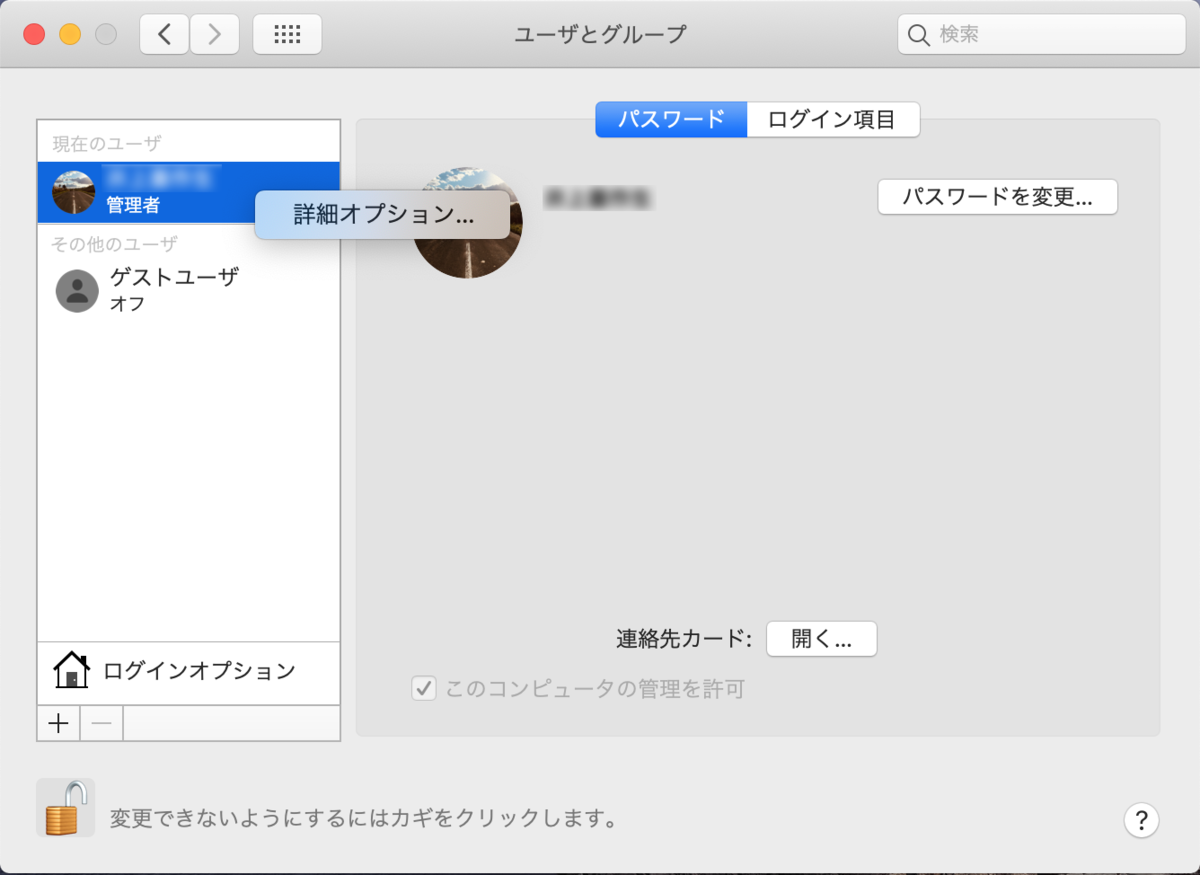Open ログインオプション

pos(188,671)
